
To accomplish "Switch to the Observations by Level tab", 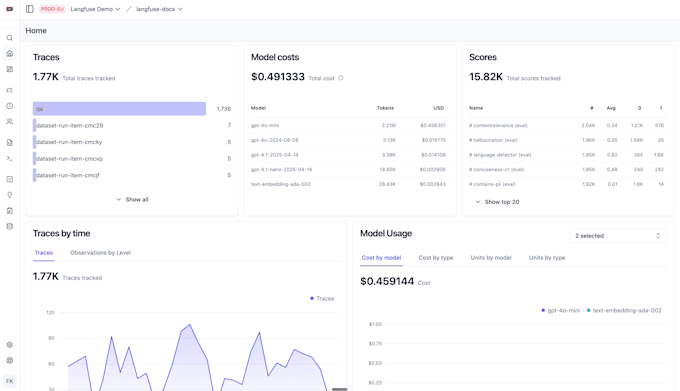I will 100,253.
